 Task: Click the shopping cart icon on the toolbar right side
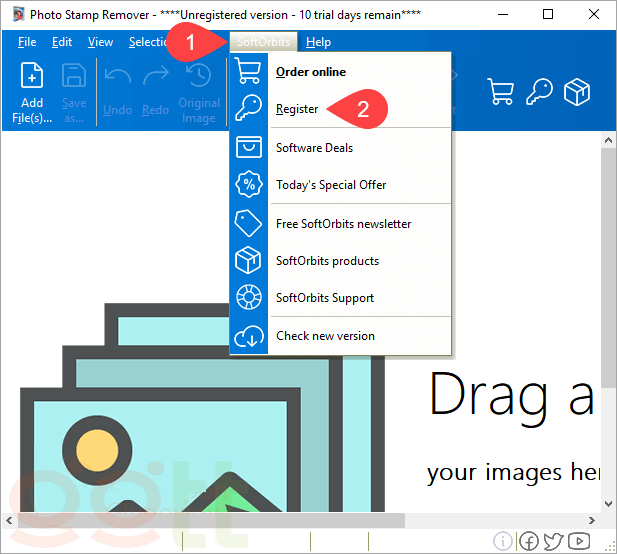click(x=500, y=92)
